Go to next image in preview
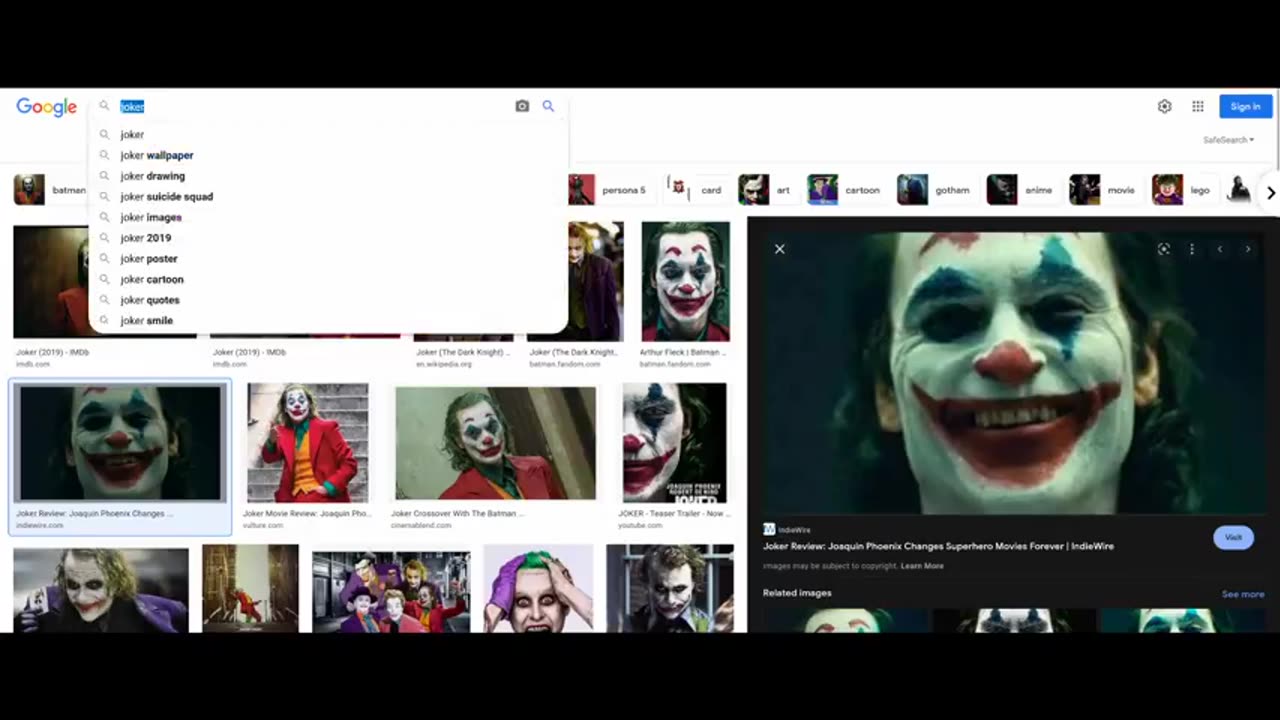 pos(1247,249)
